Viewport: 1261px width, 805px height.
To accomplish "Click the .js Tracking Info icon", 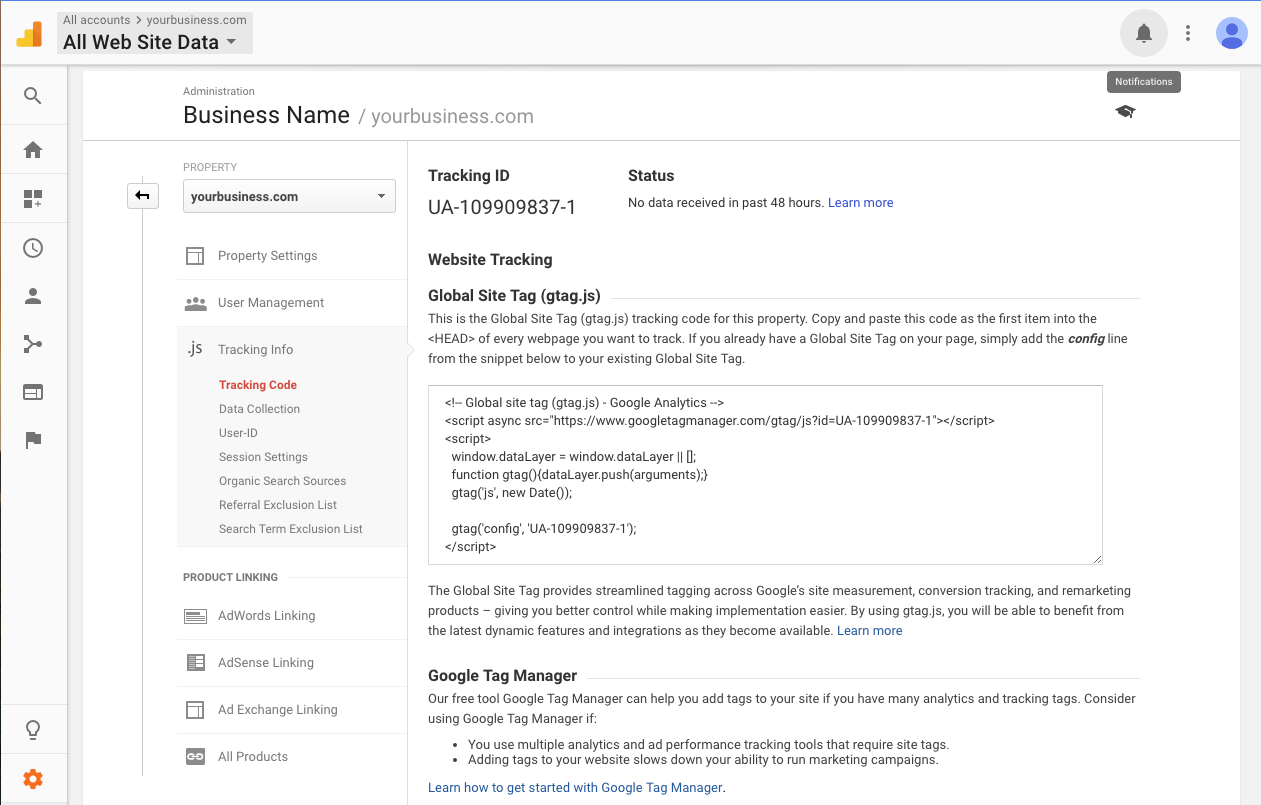I will [x=195, y=349].
